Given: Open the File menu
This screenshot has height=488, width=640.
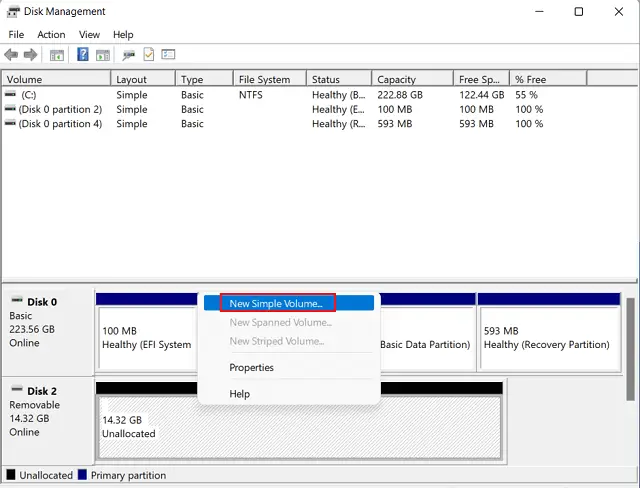Looking at the screenshot, I should point(16,35).
